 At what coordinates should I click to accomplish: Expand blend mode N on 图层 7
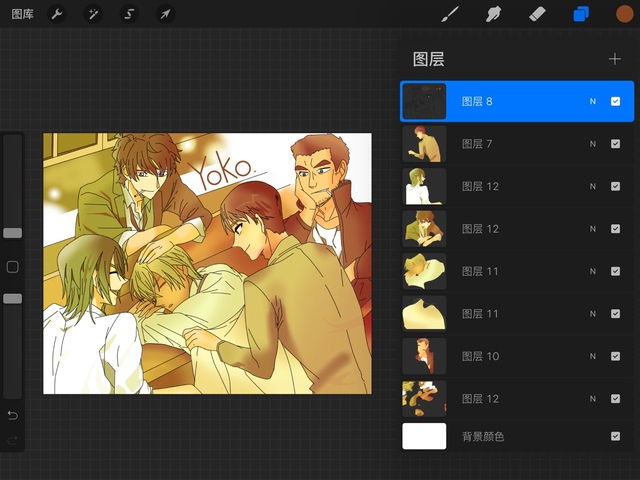592,144
